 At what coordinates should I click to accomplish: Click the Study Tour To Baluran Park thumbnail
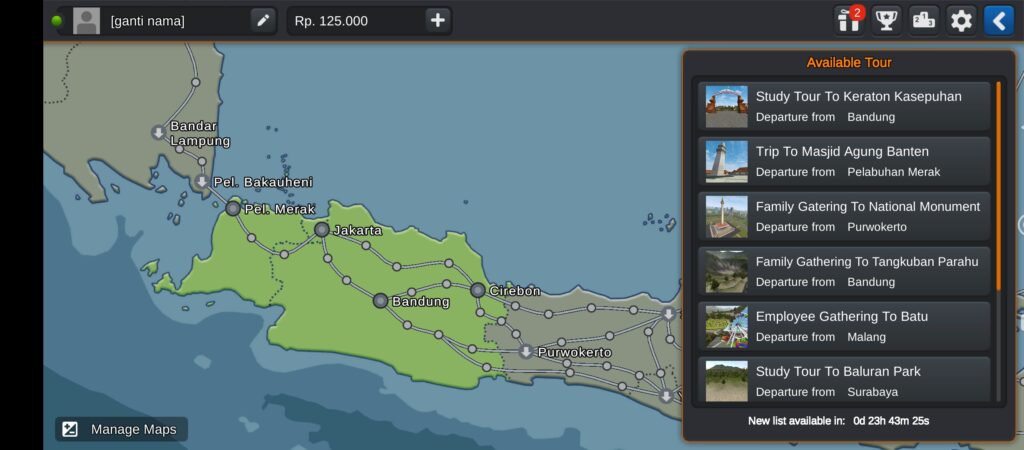726,380
